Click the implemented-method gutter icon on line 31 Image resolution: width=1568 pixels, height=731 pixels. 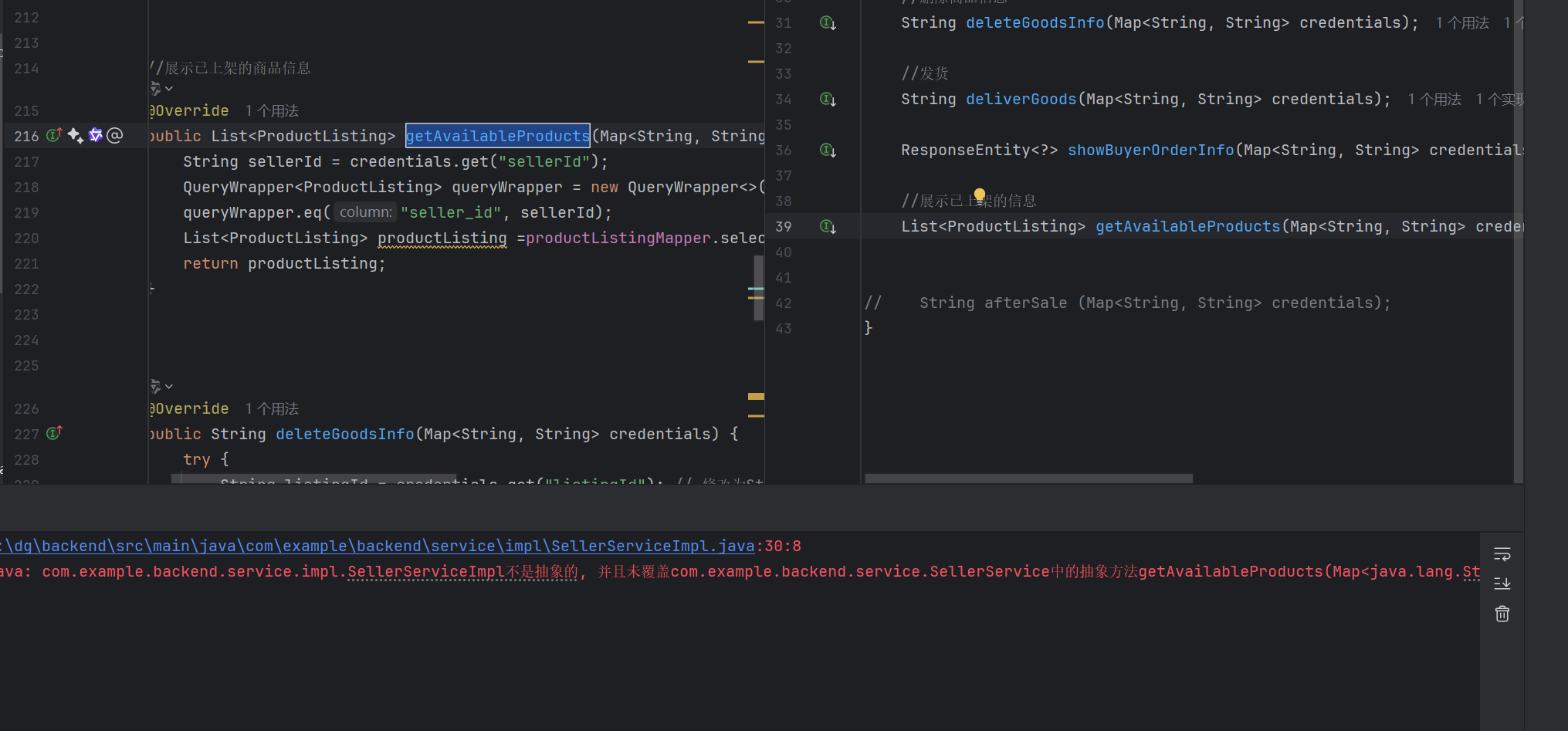(x=828, y=23)
